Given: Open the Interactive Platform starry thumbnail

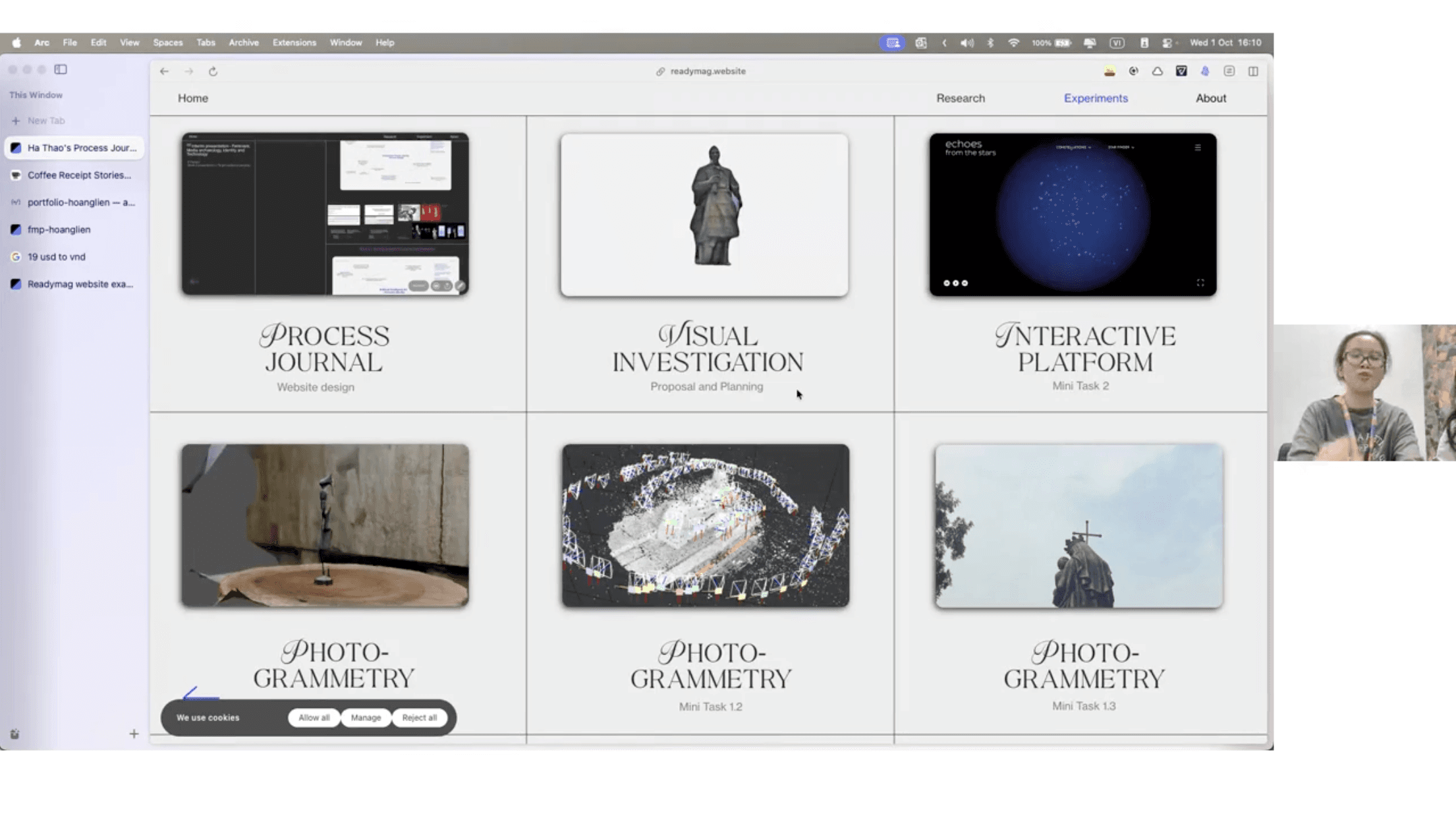Looking at the screenshot, I should 1073,215.
